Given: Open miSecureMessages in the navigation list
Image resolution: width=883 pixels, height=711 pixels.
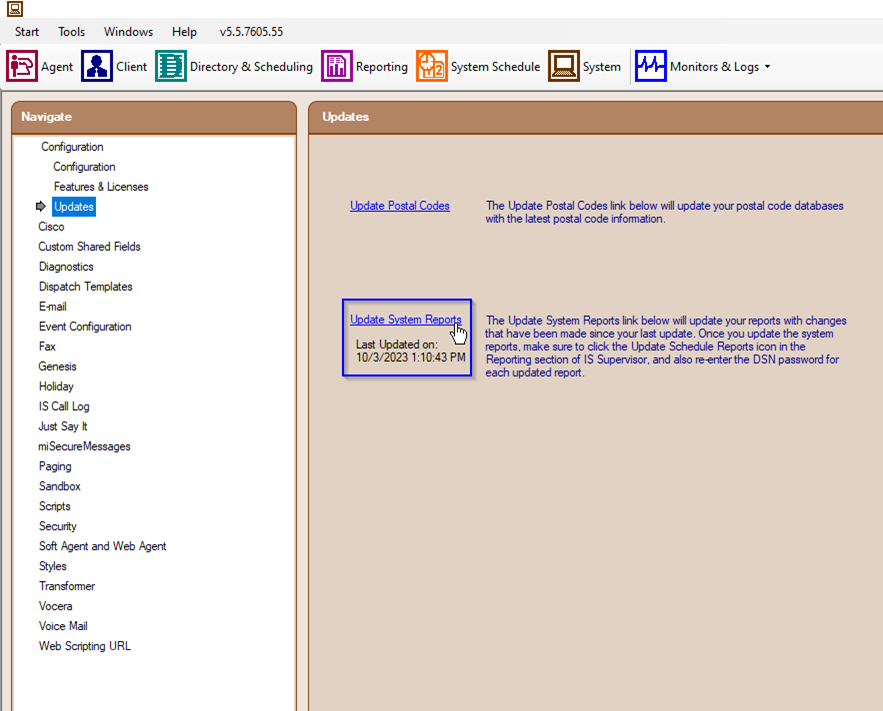Looking at the screenshot, I should (85, 447).
